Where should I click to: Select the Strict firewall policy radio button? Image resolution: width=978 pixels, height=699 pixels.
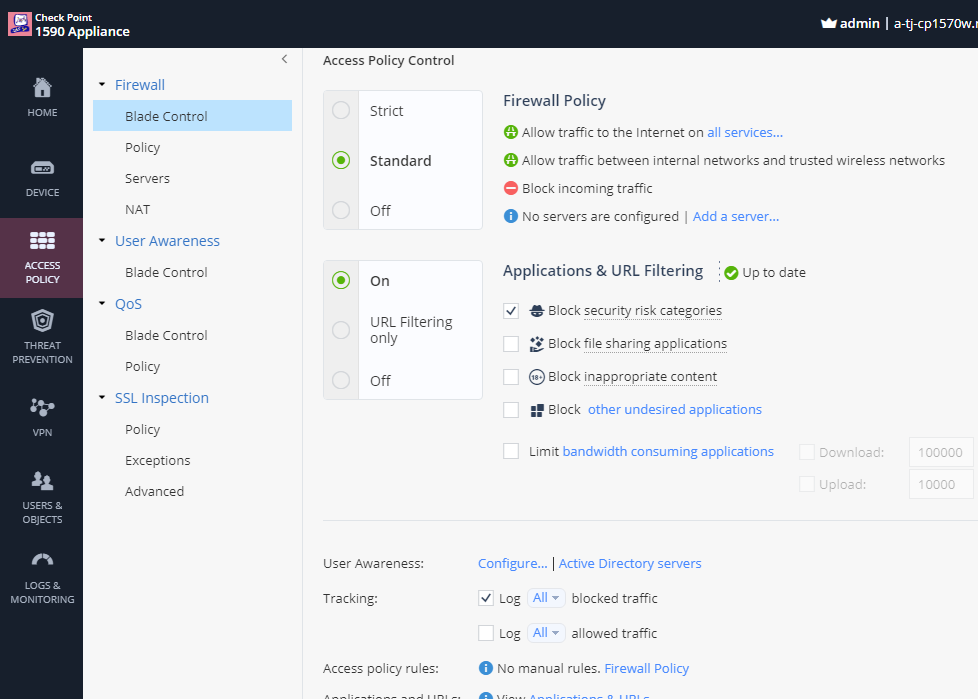pos(340,110)
